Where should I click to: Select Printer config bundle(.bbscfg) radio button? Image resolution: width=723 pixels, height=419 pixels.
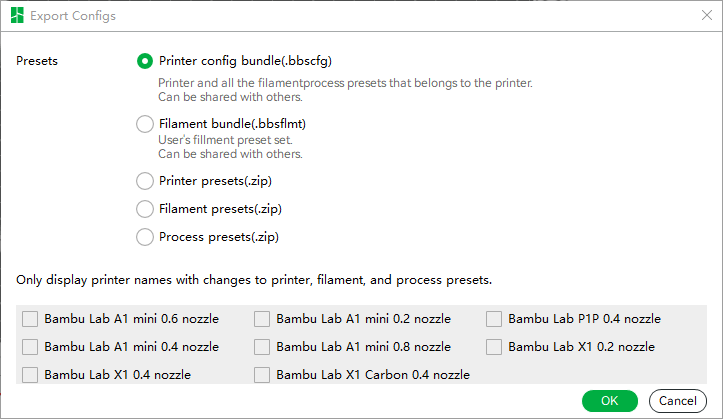[145, 61]
